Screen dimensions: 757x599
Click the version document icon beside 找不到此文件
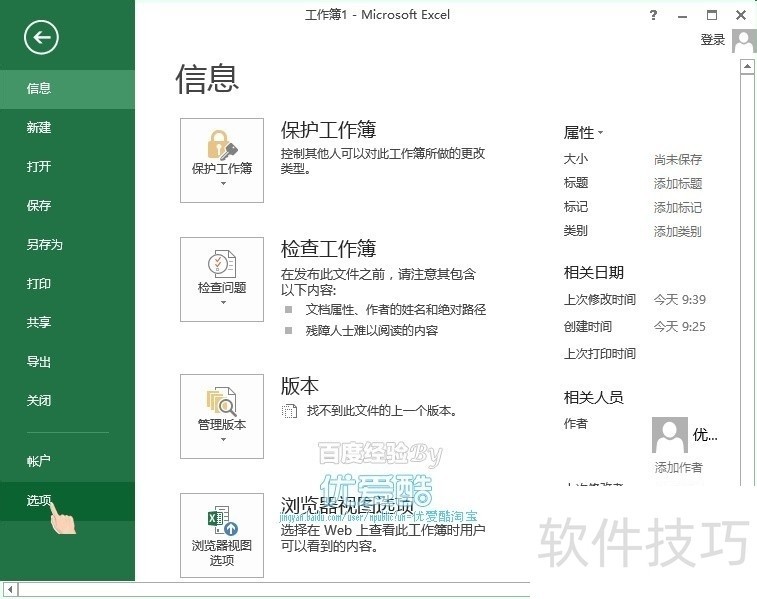tap(289, 411)
